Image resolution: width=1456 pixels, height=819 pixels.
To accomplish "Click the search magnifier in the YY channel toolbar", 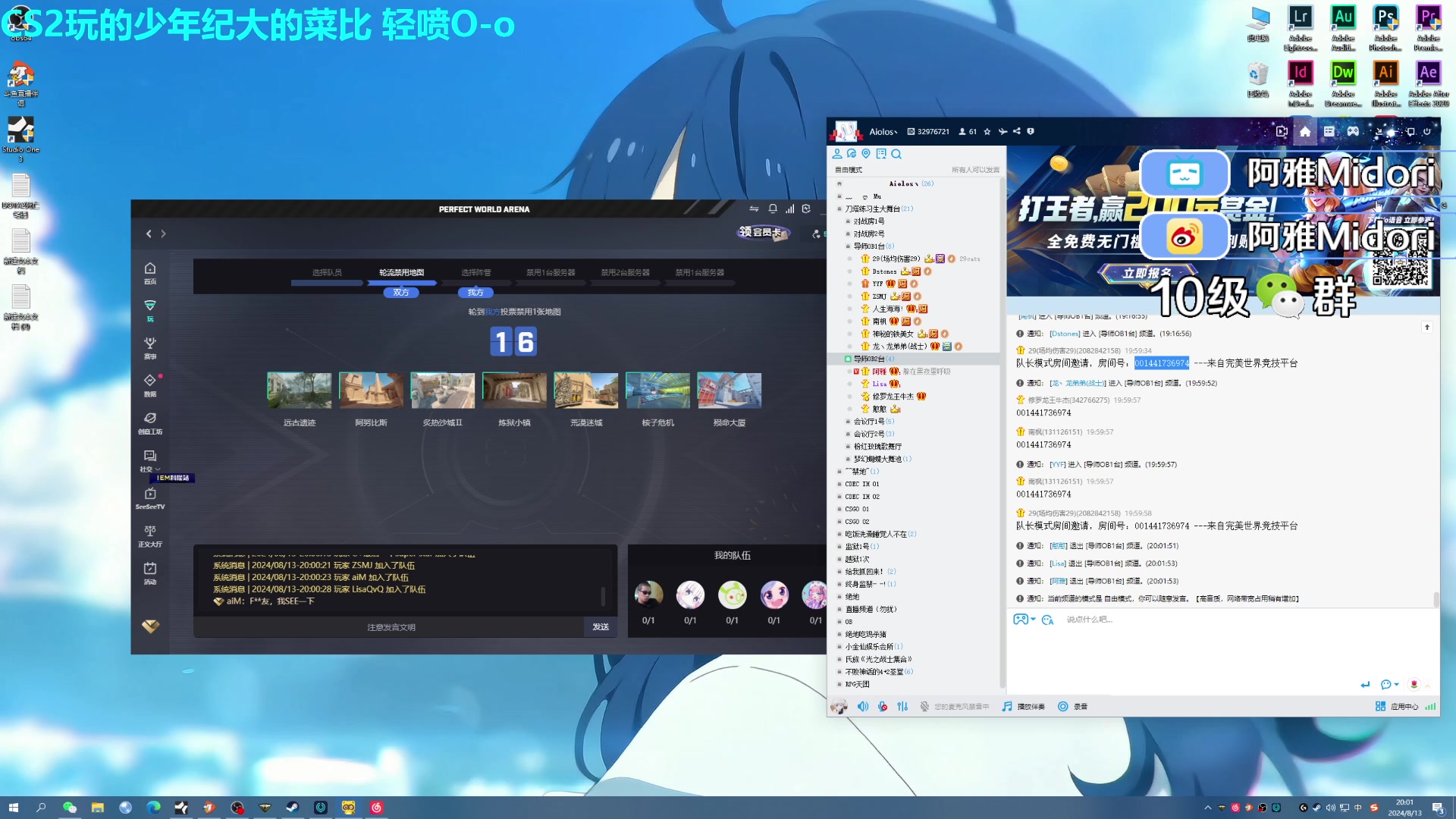I will coord(896,154).
